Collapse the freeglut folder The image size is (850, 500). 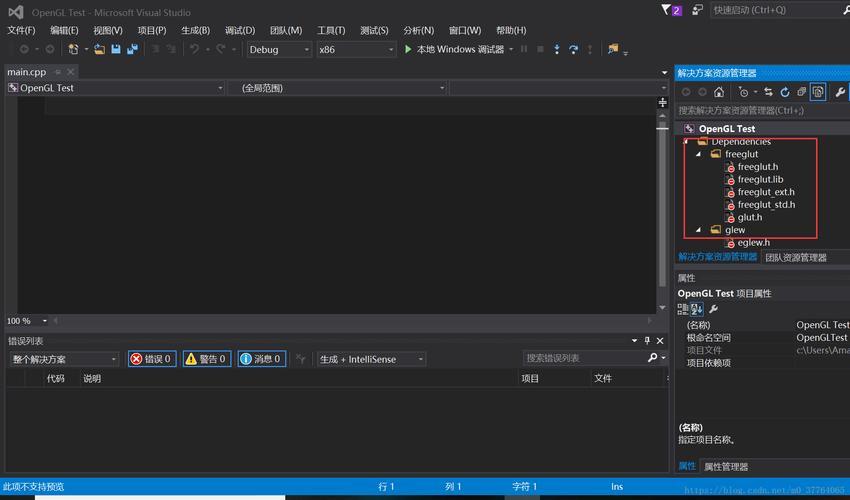(x=698, y=155)
